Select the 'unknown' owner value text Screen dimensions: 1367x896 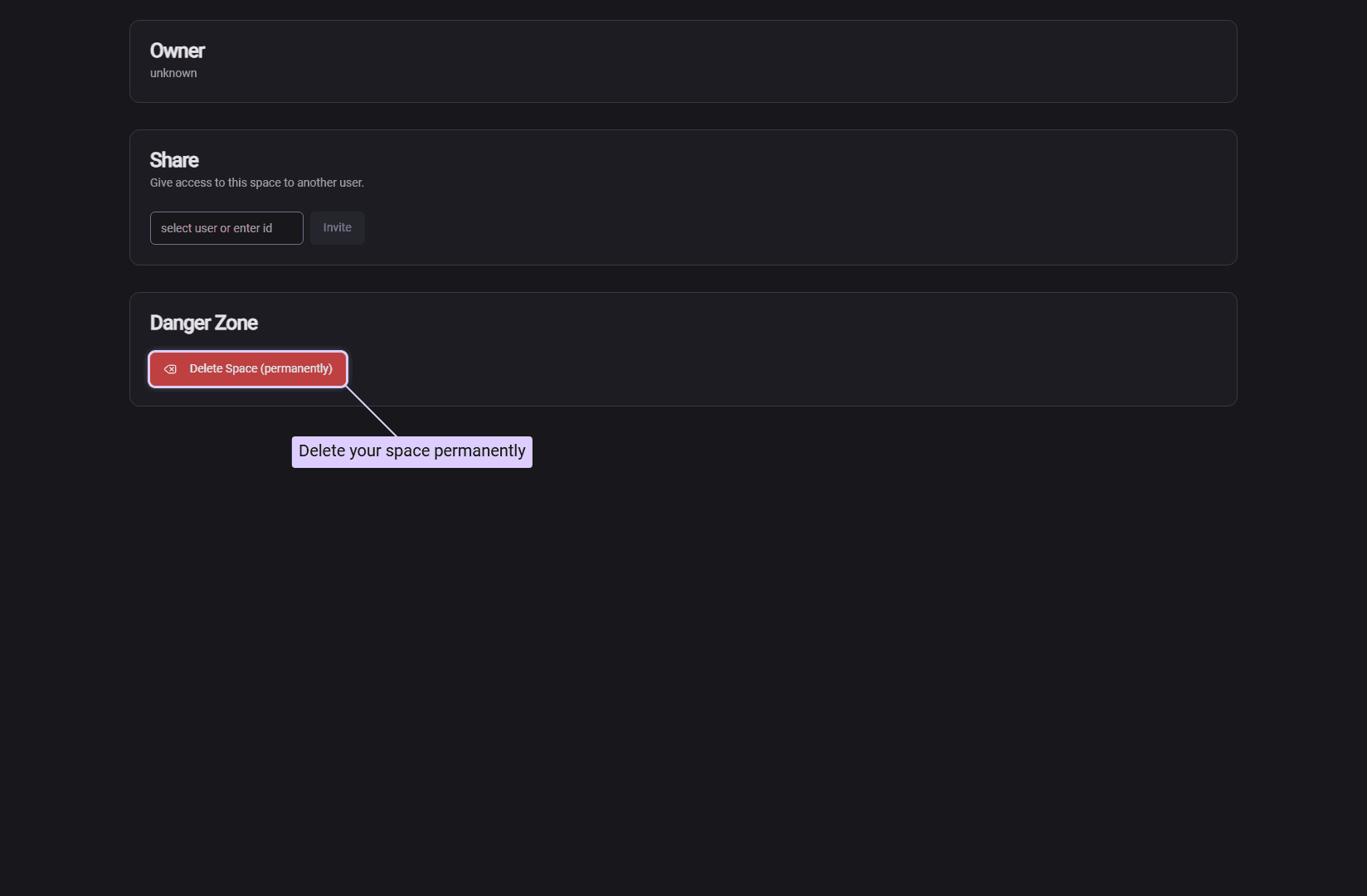pos(173,73)
